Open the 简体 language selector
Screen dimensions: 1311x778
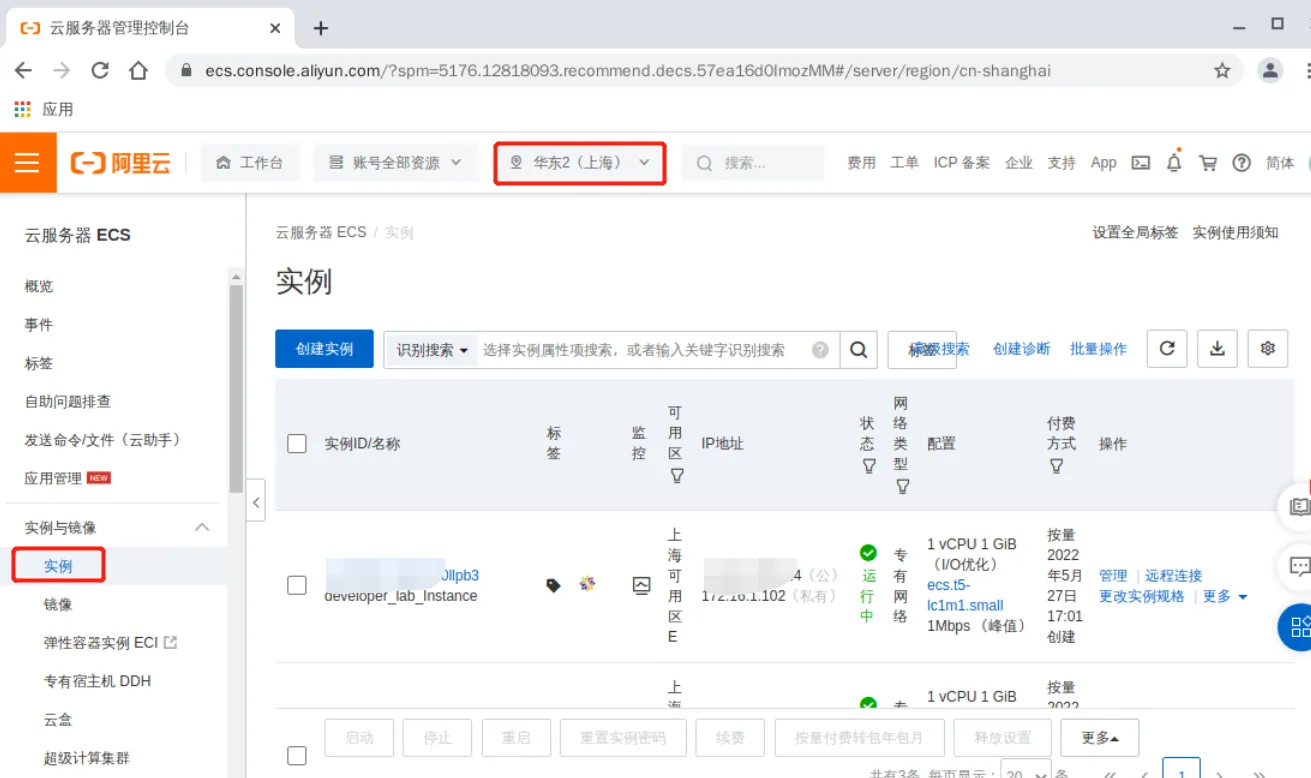[1280, 162]
